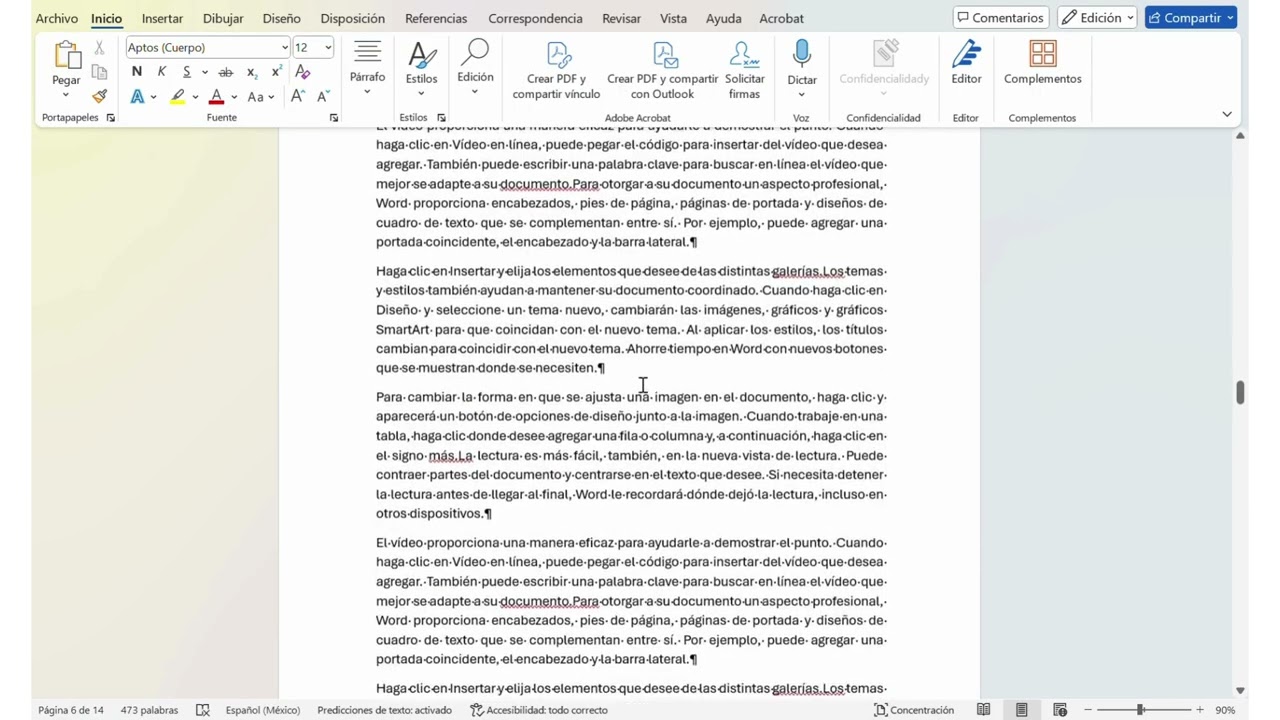Switch to the Insertar tab
This screenshot has height=720, width=1280.
coord(162,18)
